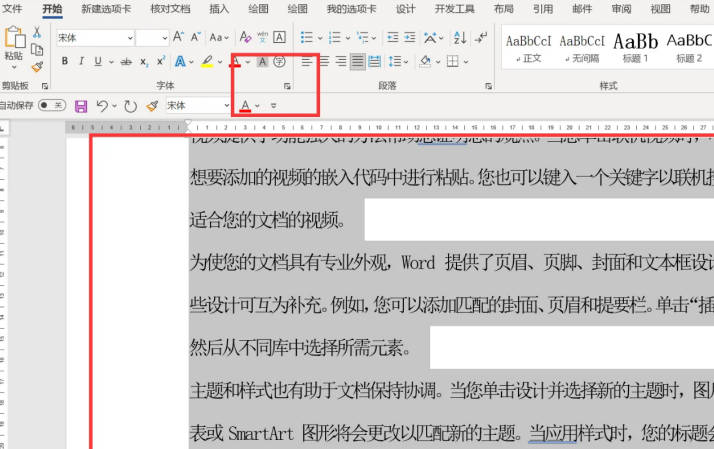Expand the paste options arrow under 粘贴
Viewport: 714px width, 449px height.
click(14, 67)
